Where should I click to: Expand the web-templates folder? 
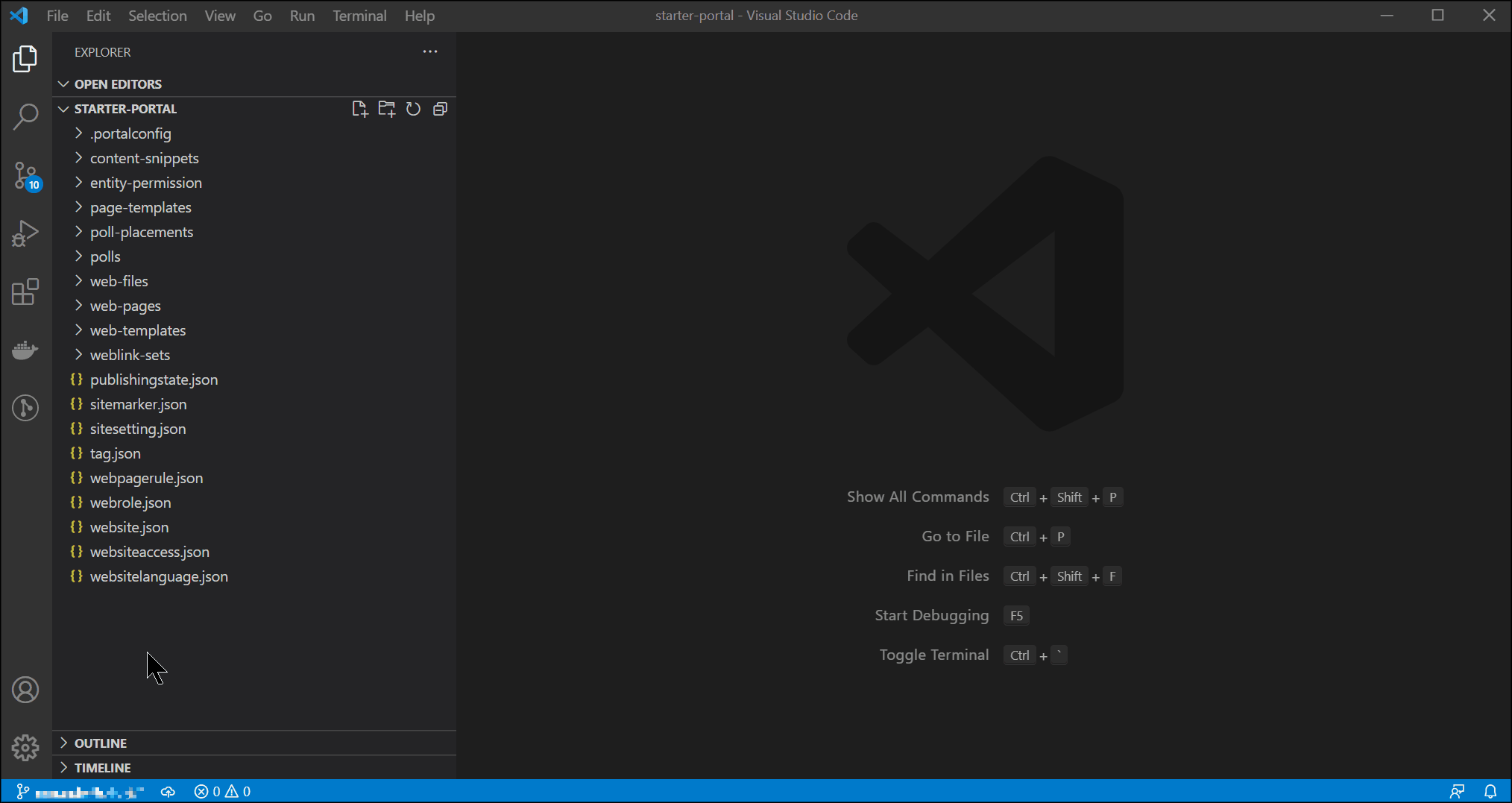pyautogui.click(x=137, y=330)
